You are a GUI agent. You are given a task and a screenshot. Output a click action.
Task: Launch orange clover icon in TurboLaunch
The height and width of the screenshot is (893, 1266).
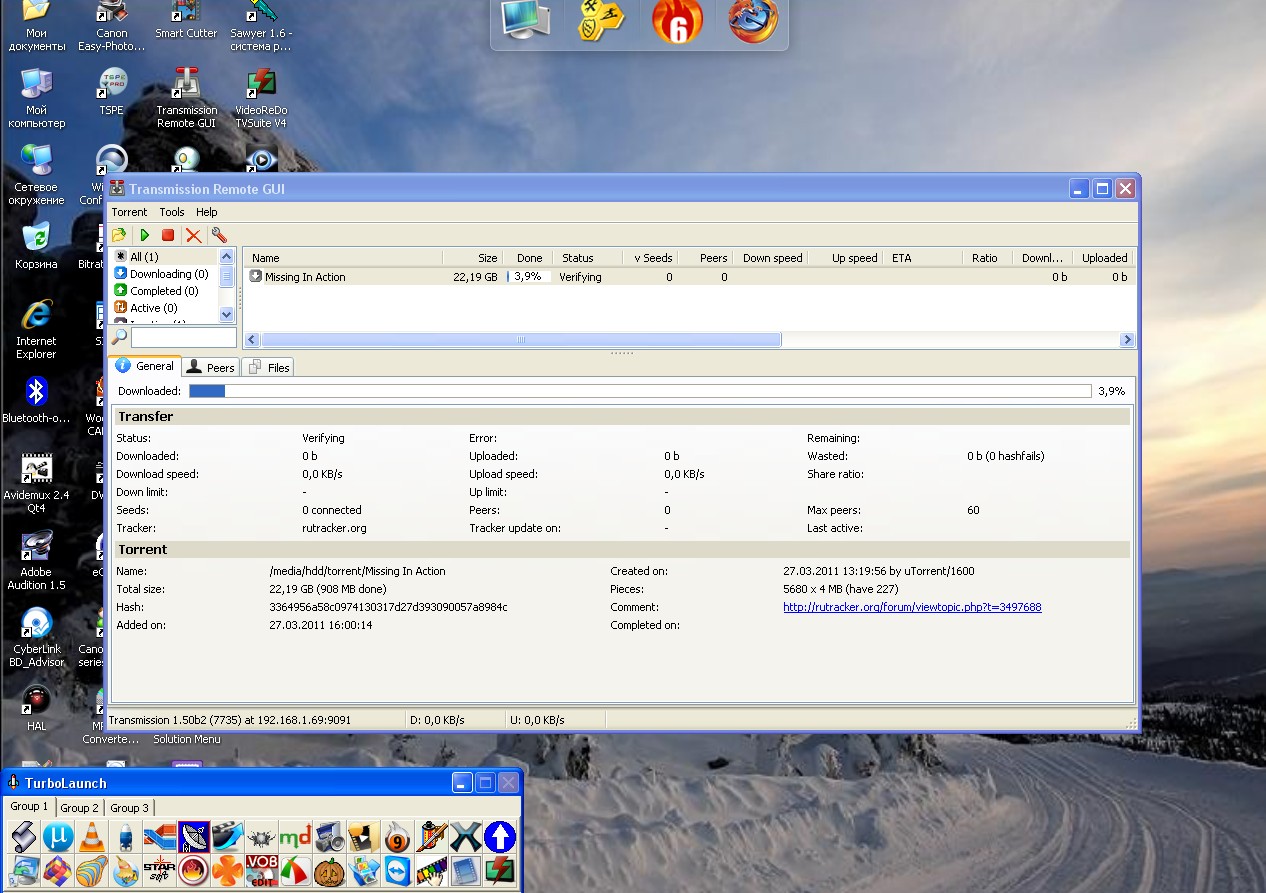click(228, 870)
